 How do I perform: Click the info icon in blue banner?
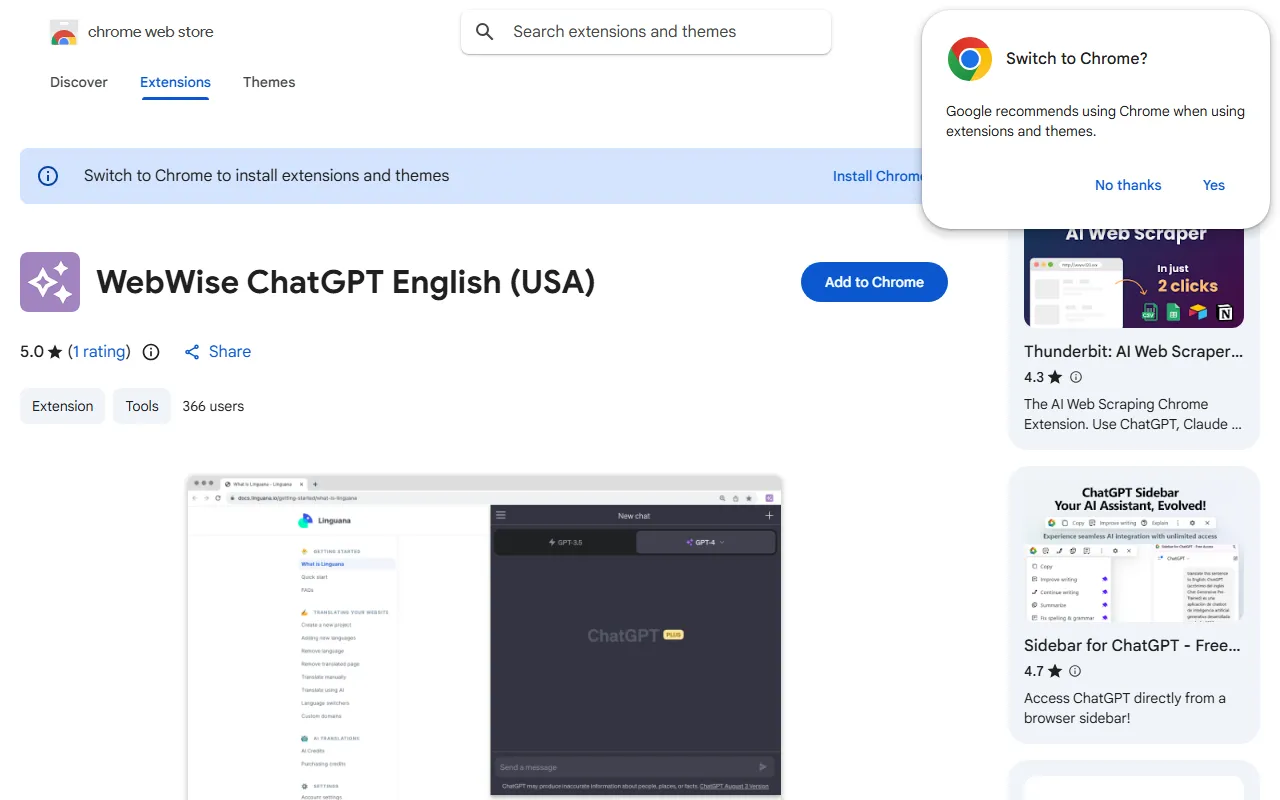(x=48, y=176)
